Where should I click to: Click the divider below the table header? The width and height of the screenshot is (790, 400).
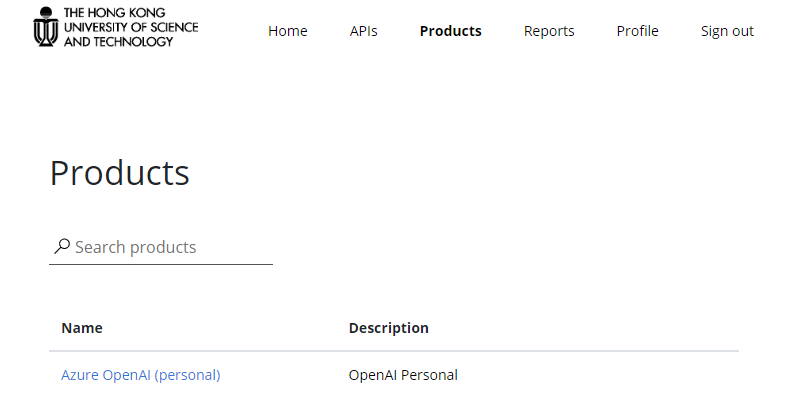[x=394, y=351]
